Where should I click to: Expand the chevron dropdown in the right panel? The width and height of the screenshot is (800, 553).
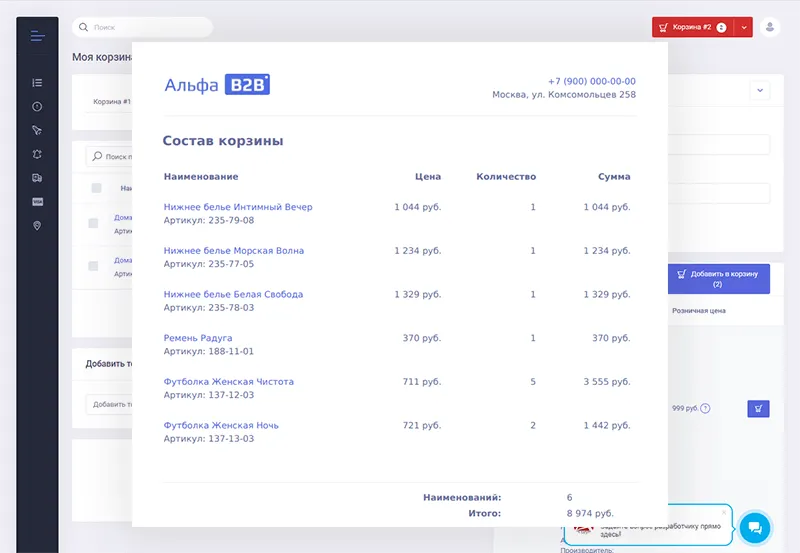coord(760,91)
